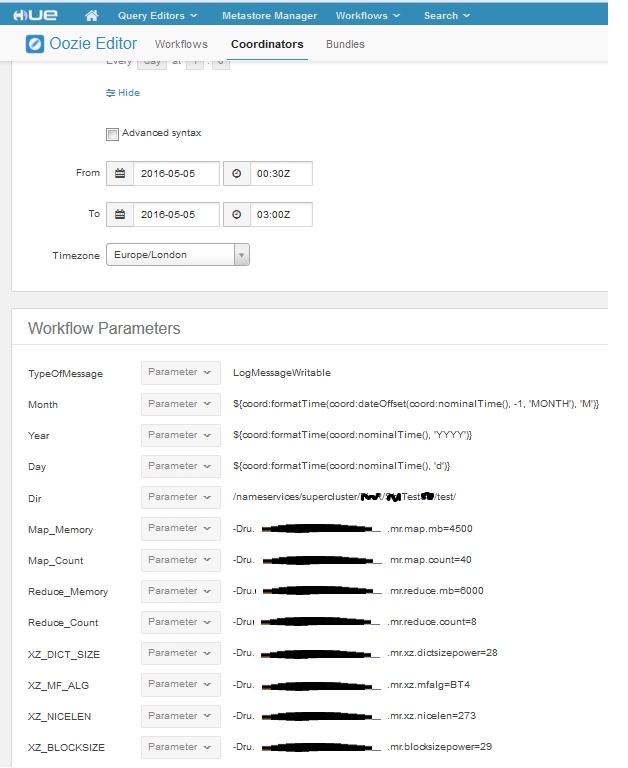Viewport: 628px width, 768px height.
Task: Open the To date calendar icon
Action: [x=120, y=215]
